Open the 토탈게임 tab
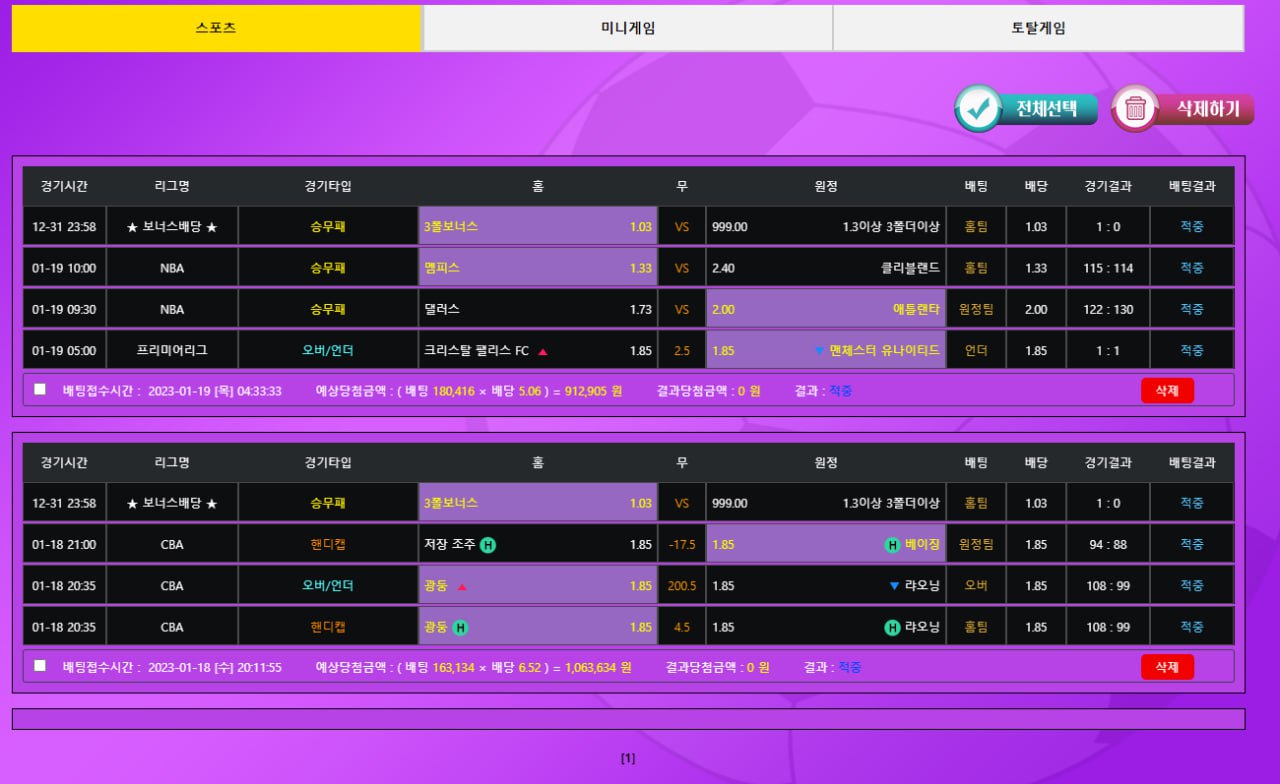The height and width of the screenshot is (784, 1280). click(1038, 28)
